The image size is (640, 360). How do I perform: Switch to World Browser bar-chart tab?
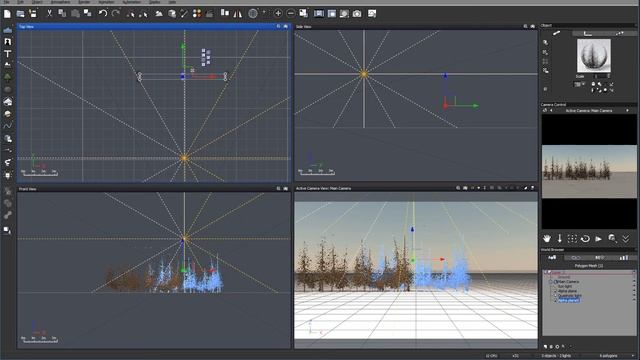[x=624, y=258]
